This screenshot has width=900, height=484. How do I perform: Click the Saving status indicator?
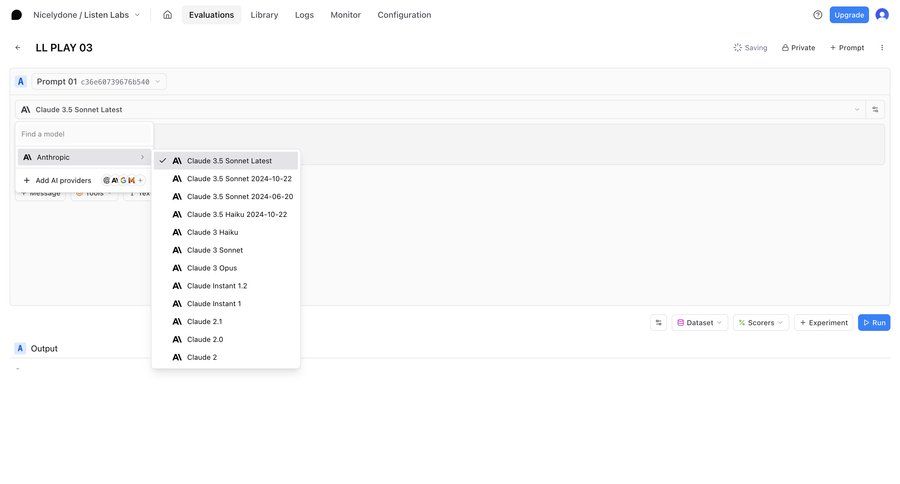pos(750,48)
